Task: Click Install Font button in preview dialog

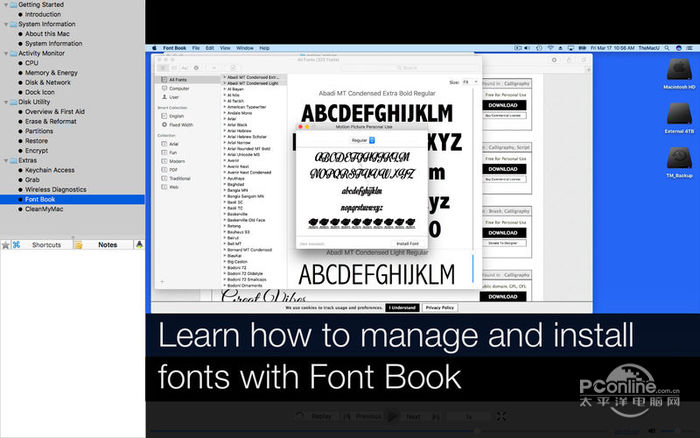Action: (408, 244)
